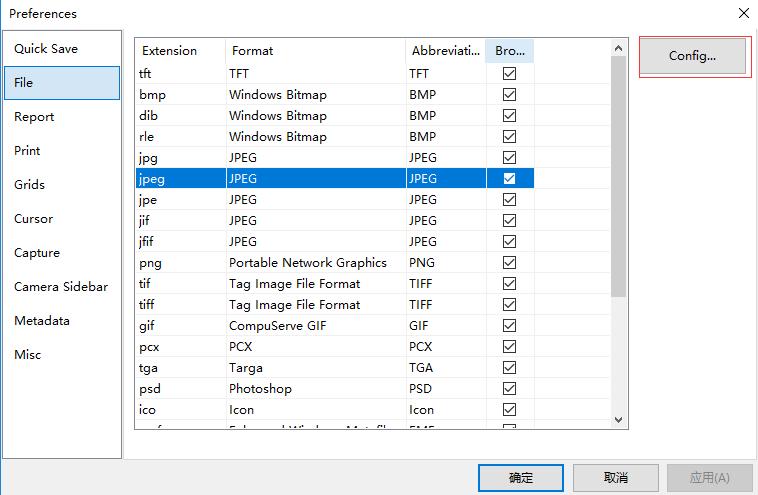
Task: Switch to the Report preferences page
Action: tap(34, 117)
